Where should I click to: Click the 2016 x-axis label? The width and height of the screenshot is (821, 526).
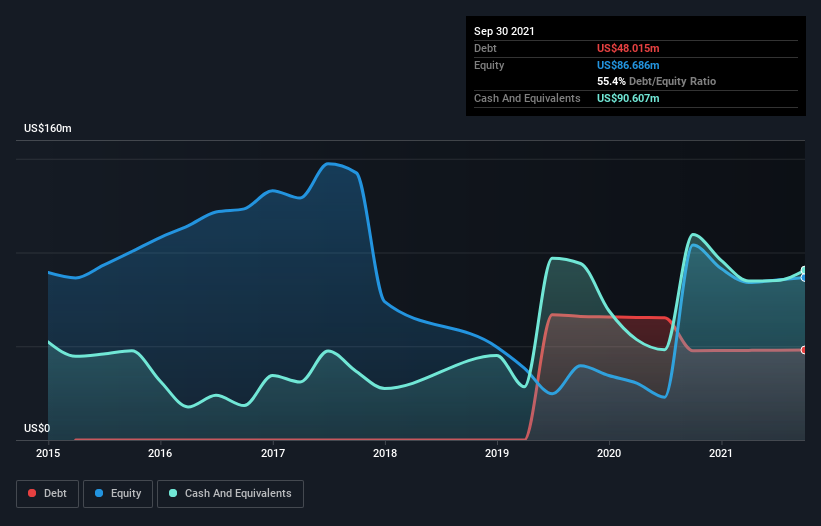pyautogui.click(x=160, y=453)
